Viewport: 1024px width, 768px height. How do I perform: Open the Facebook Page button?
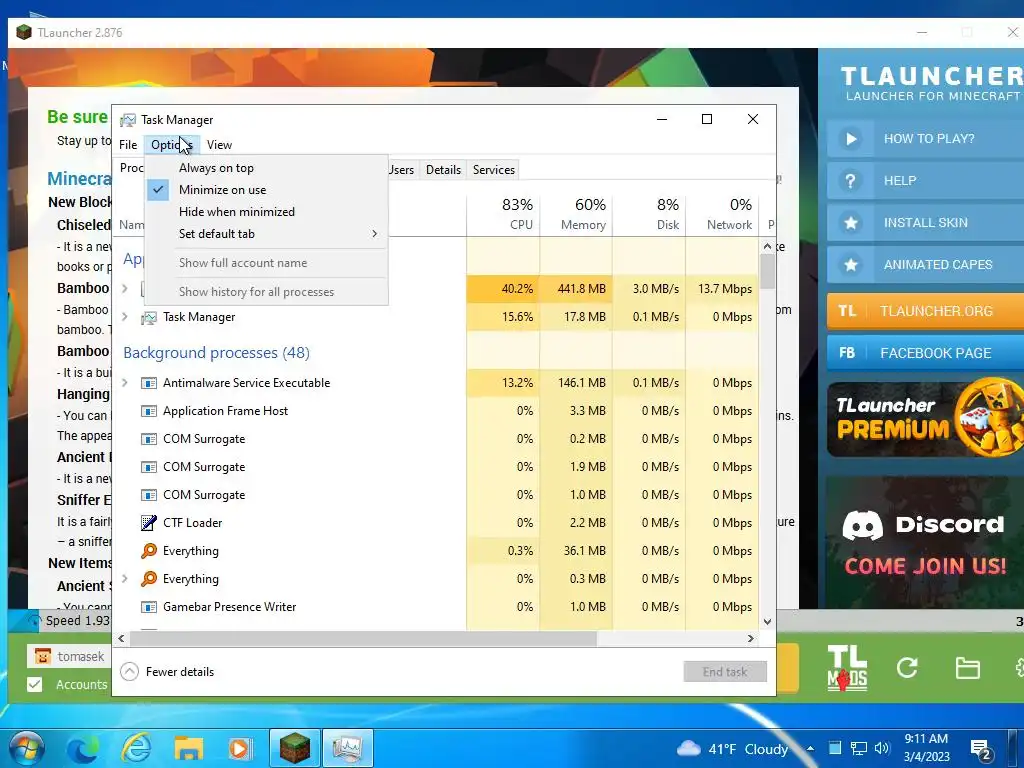[x=925, y=353]
